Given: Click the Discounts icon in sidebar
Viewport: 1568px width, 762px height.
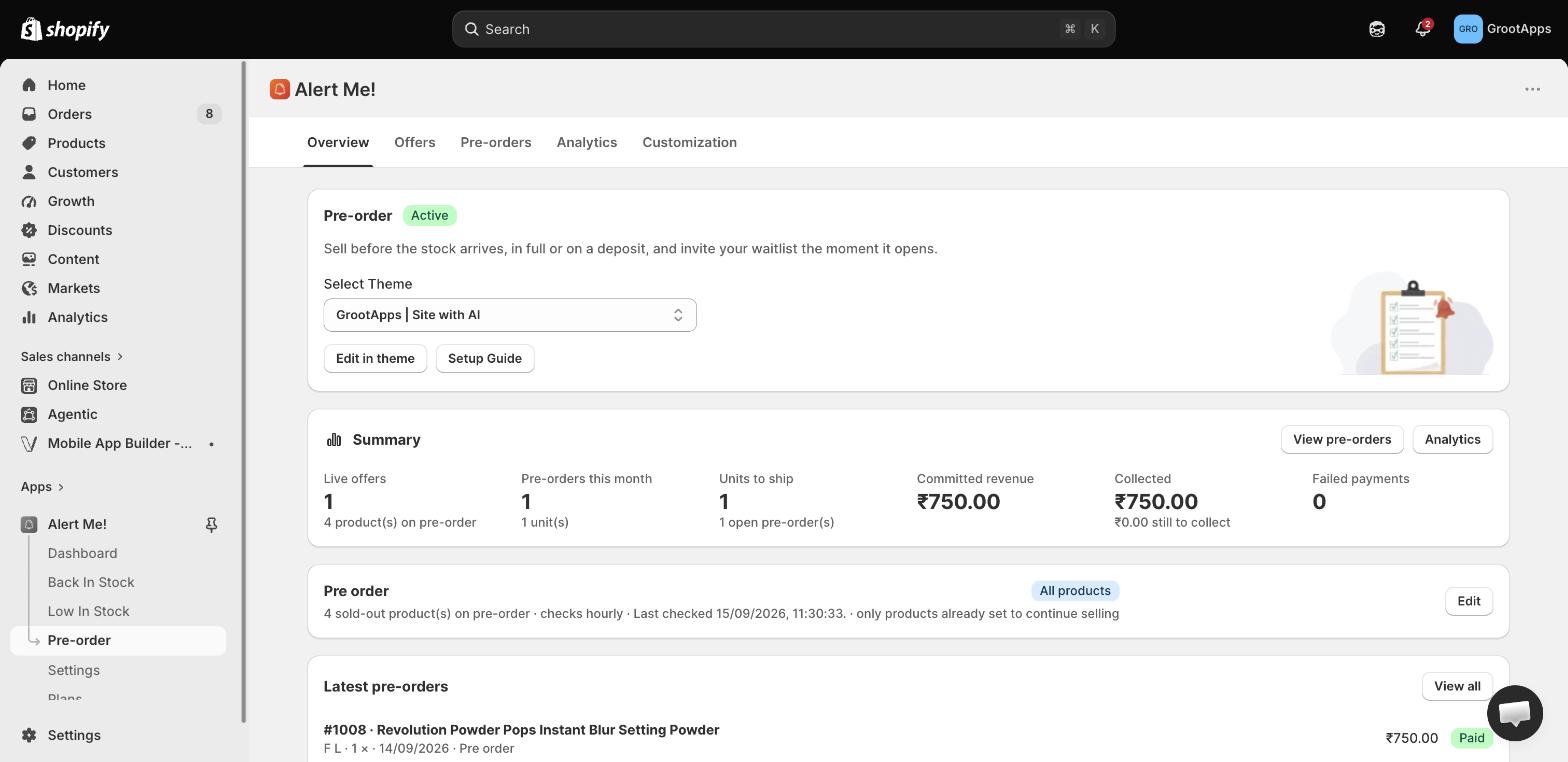Looking at the screenshot, I should click(29, 230).
